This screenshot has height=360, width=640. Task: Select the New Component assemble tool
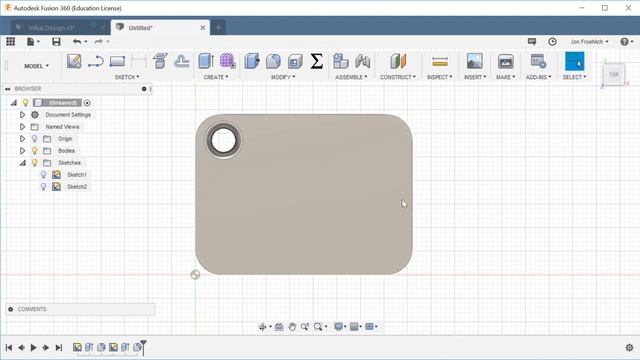[x=340, y=61]
